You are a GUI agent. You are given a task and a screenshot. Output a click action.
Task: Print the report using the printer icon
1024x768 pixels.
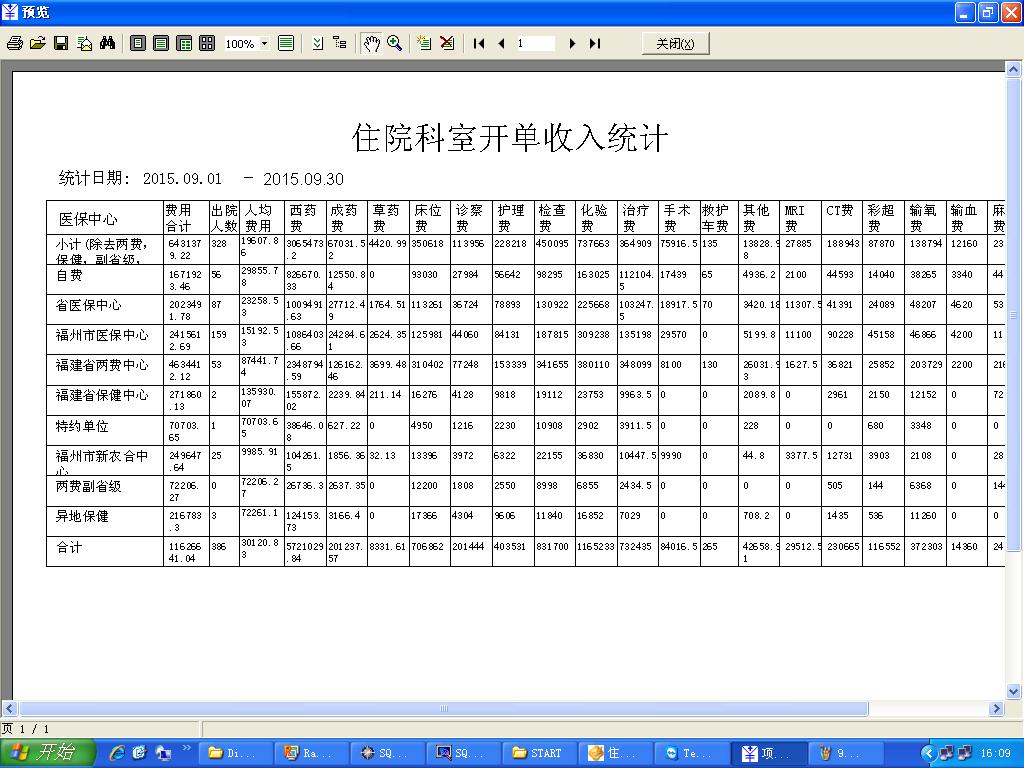(14, 44)
